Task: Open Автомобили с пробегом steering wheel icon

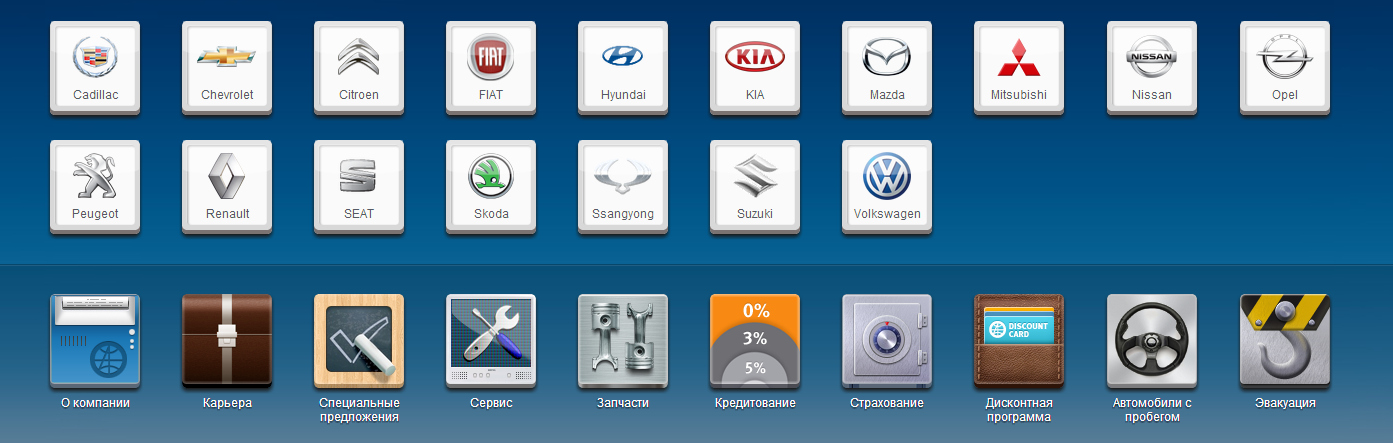Action: pos(1152,340)
